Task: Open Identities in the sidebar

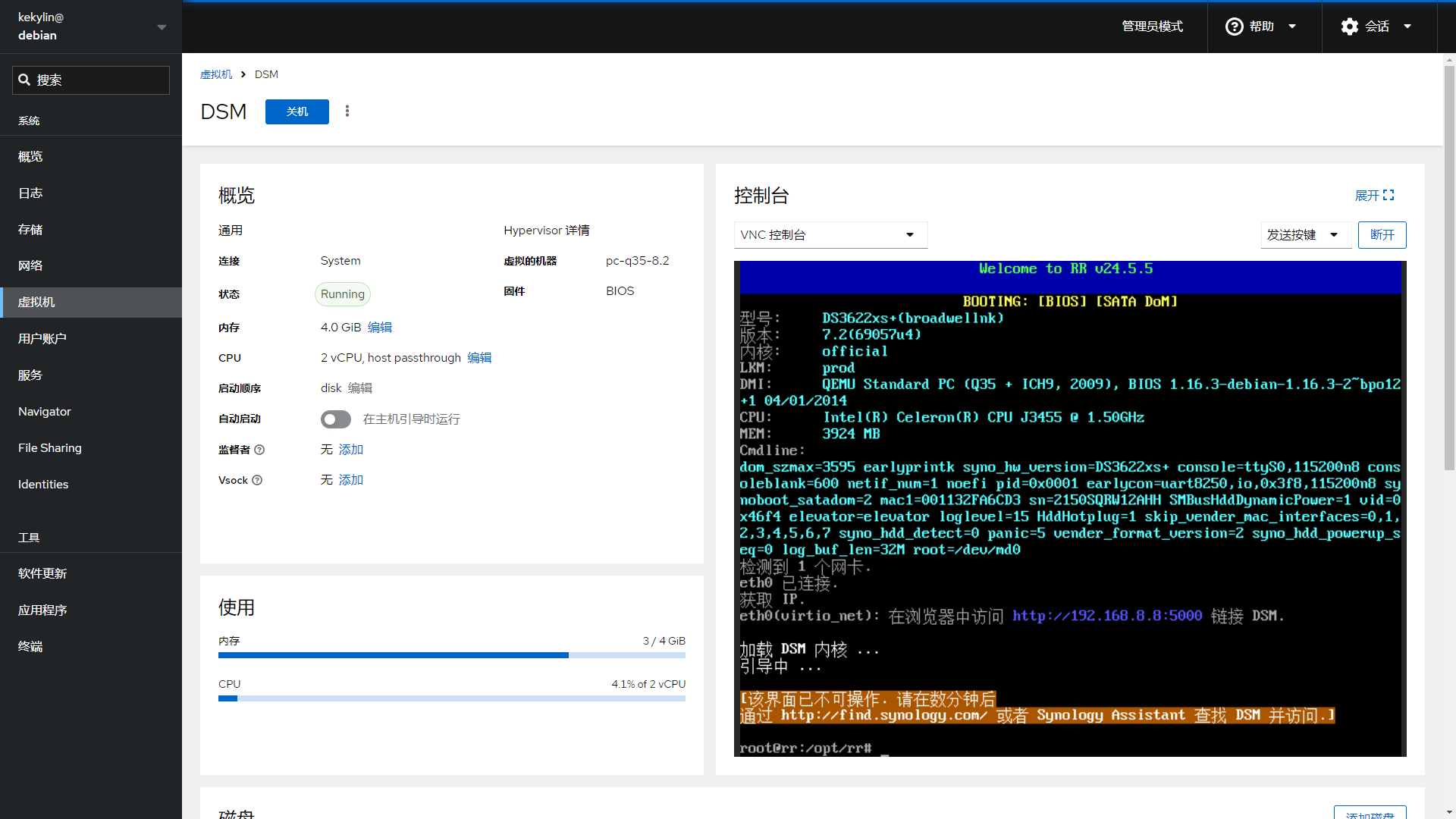Action: tap(91, 485)
